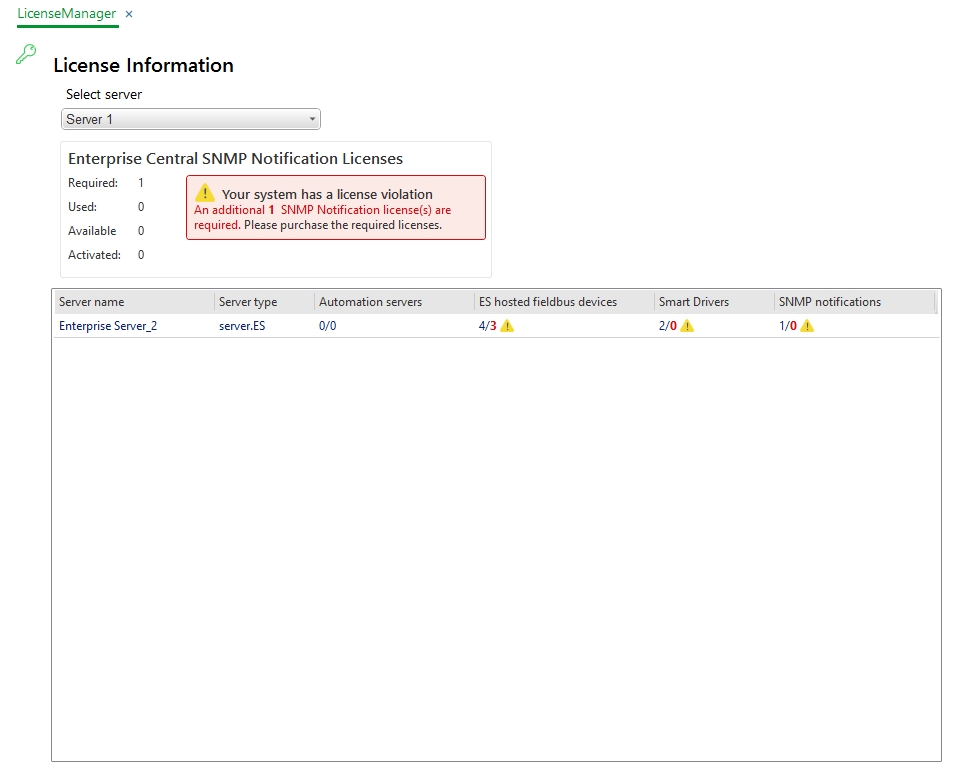Switch to the LicenseManager tab
The width and height of the screenshot is (954, 769).
tap(66, 13)
